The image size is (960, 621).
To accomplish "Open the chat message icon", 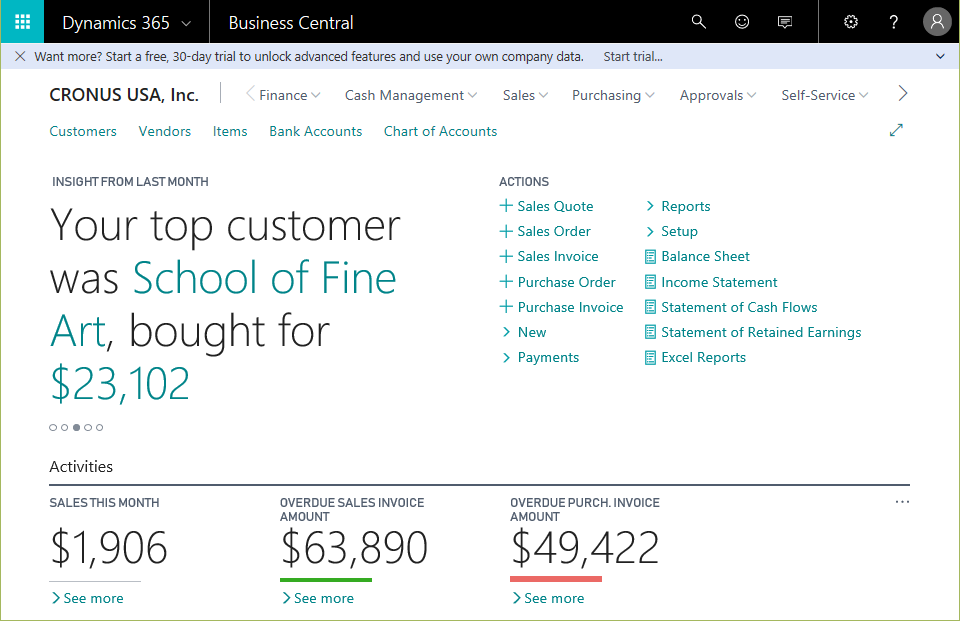I will pyautogui.click(x=785, y=22).
